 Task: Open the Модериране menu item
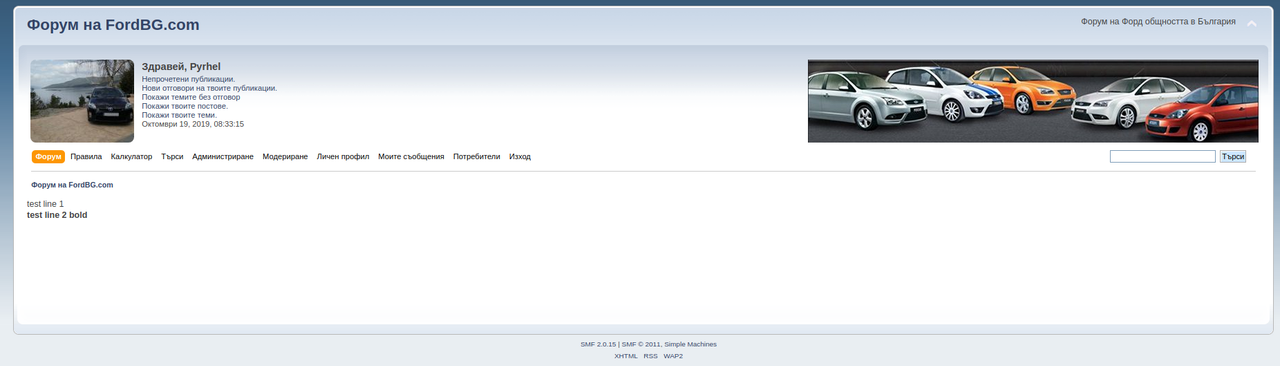[285, 157]
